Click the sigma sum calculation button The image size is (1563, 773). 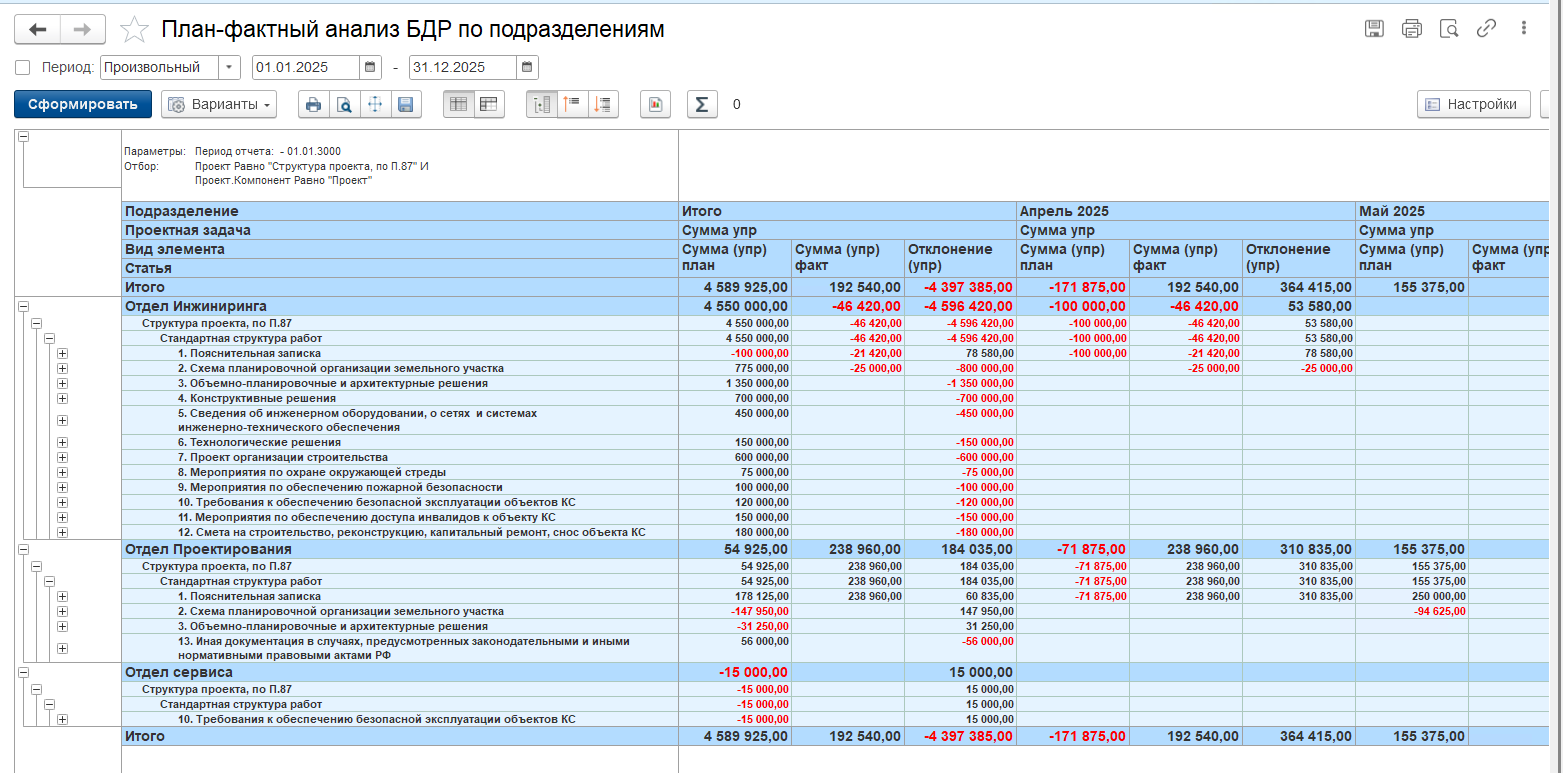(x=702, y=104)
